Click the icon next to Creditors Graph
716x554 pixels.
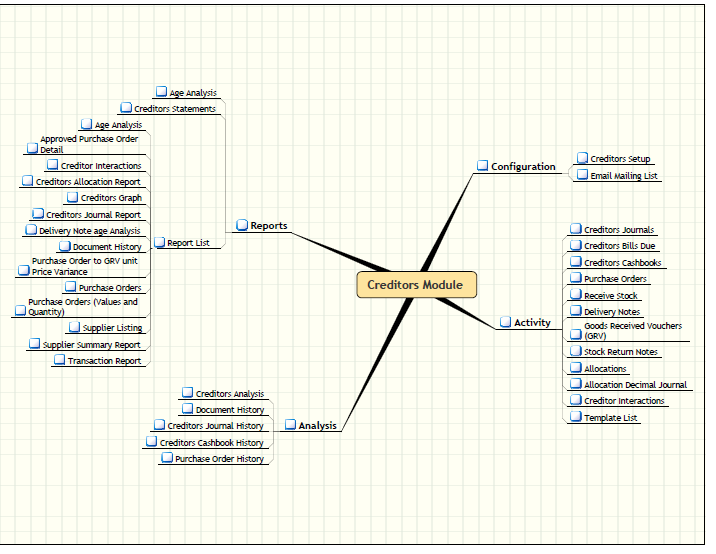(x=73, y=197)
